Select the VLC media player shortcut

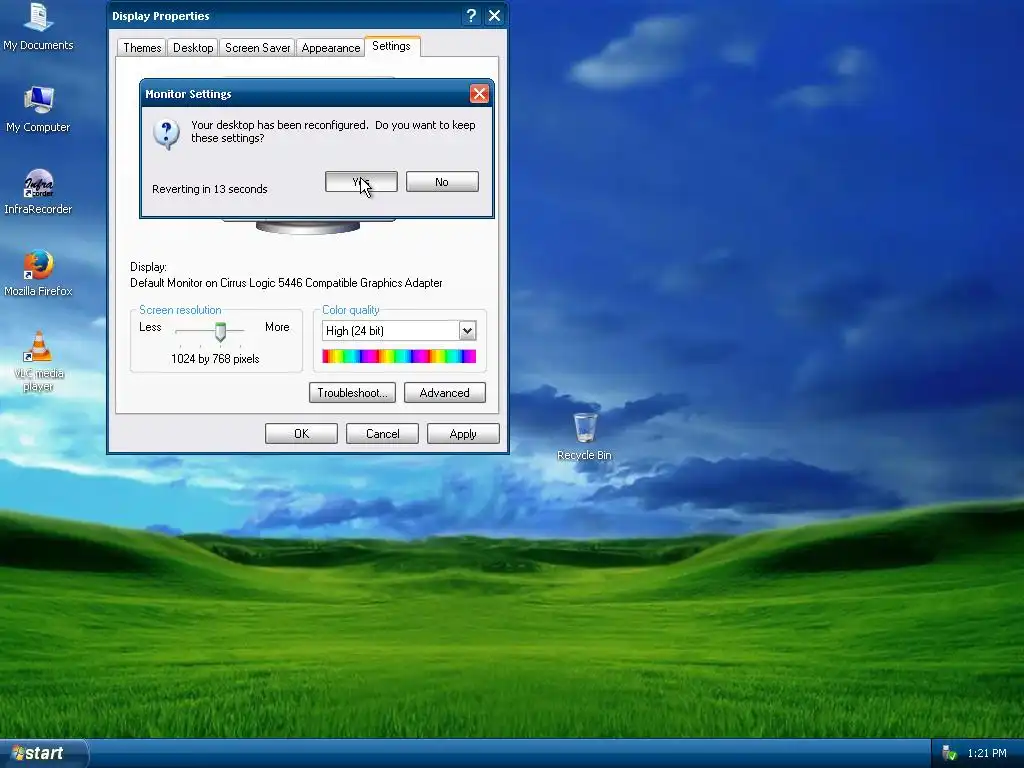click(x=38, y=361)
